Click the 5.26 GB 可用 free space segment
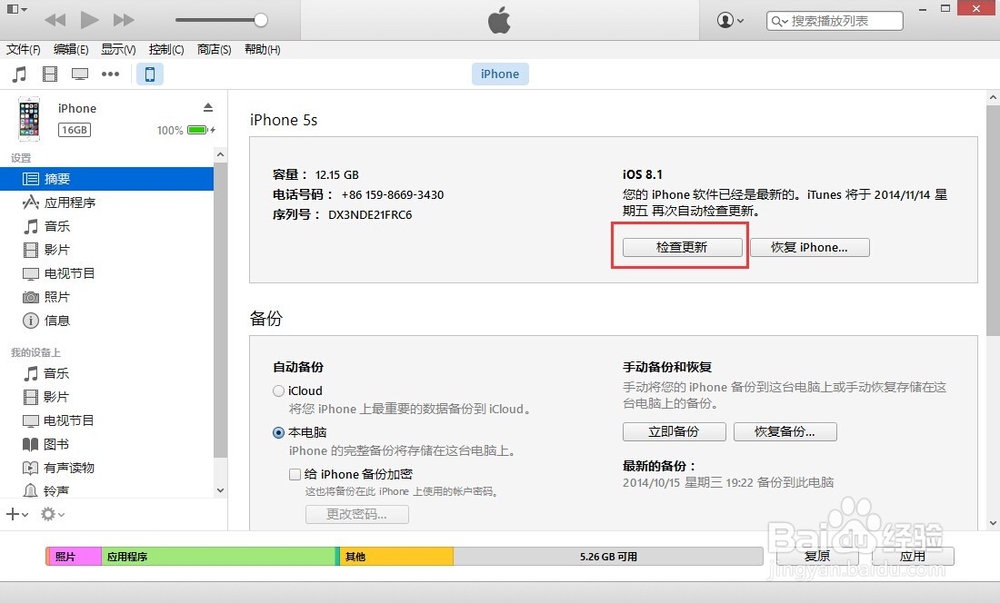The image size is (1000, 603). click(608, 556)
